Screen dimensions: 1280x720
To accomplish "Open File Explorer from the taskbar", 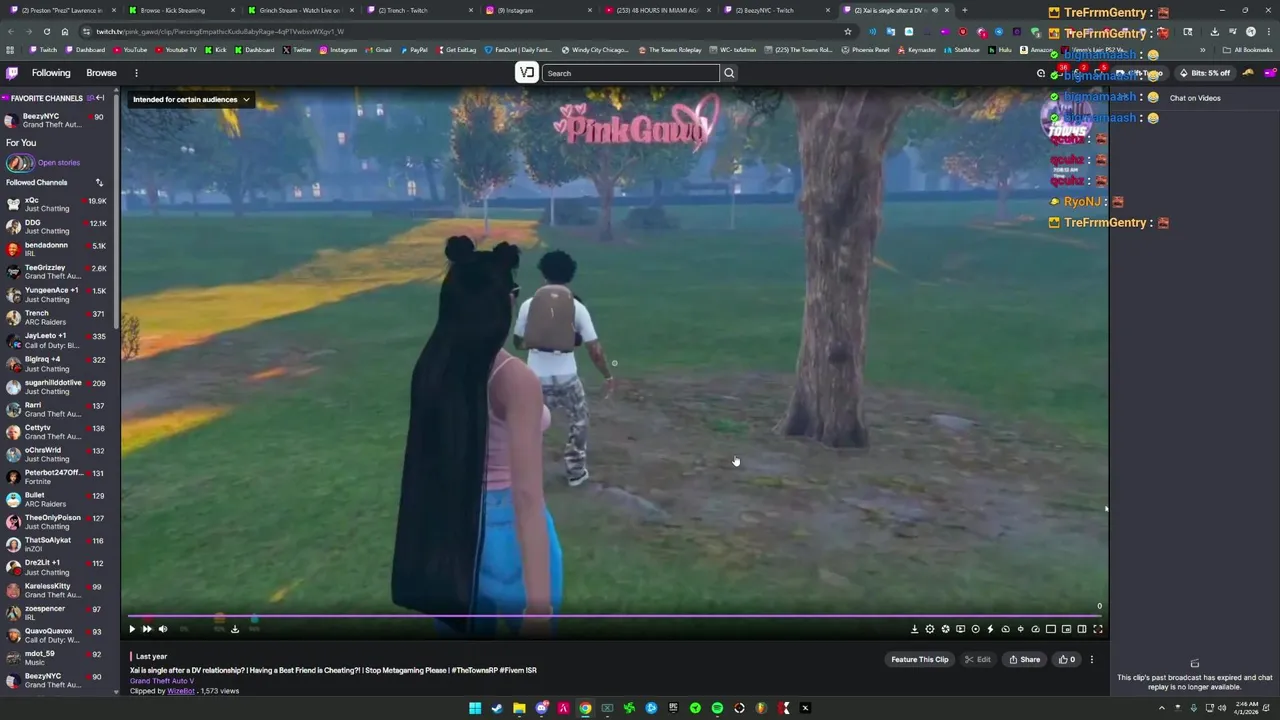I will coord(519,708).
